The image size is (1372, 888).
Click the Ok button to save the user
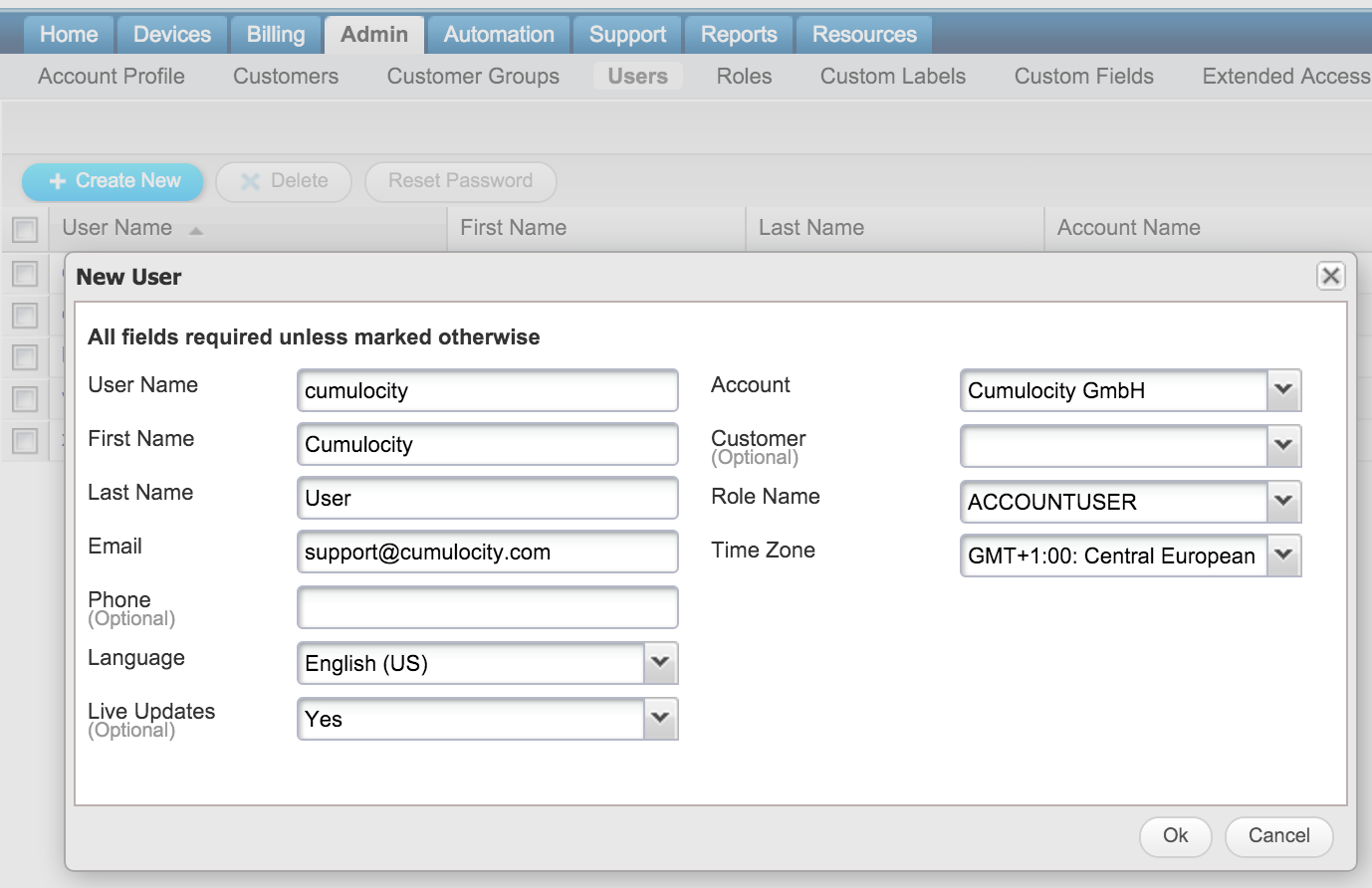point(1175,836)
